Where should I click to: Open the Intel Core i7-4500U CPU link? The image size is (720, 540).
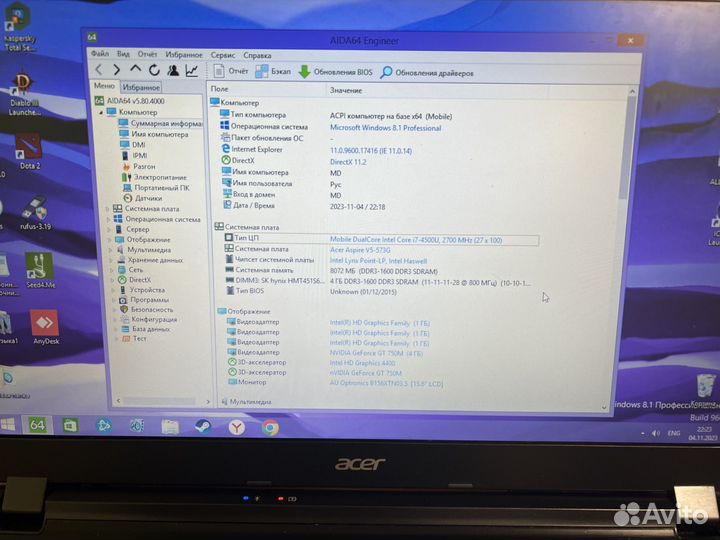pos(416,240)
